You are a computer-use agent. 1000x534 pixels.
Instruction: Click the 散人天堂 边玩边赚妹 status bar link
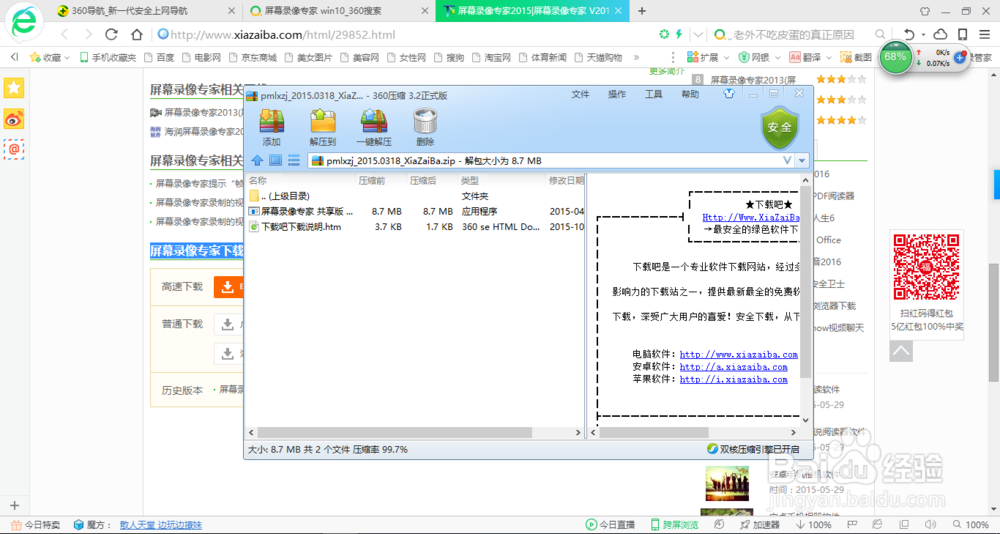[x=161, y=525]
